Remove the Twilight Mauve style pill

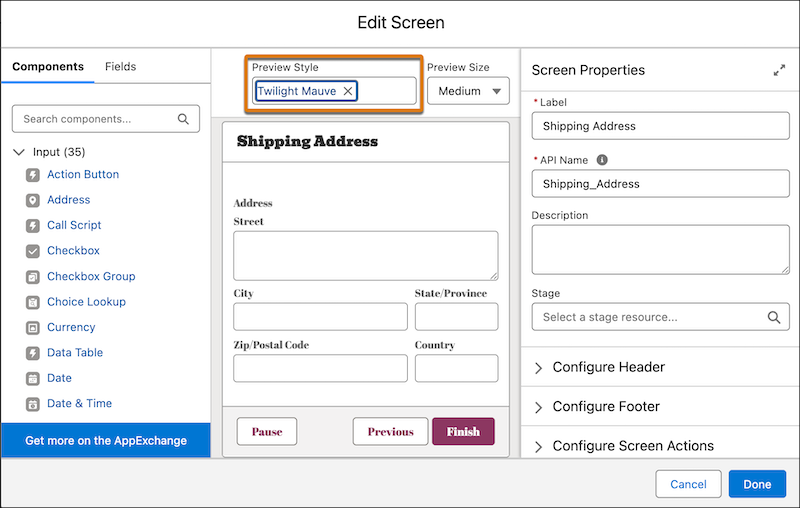[x=348, y=91]
